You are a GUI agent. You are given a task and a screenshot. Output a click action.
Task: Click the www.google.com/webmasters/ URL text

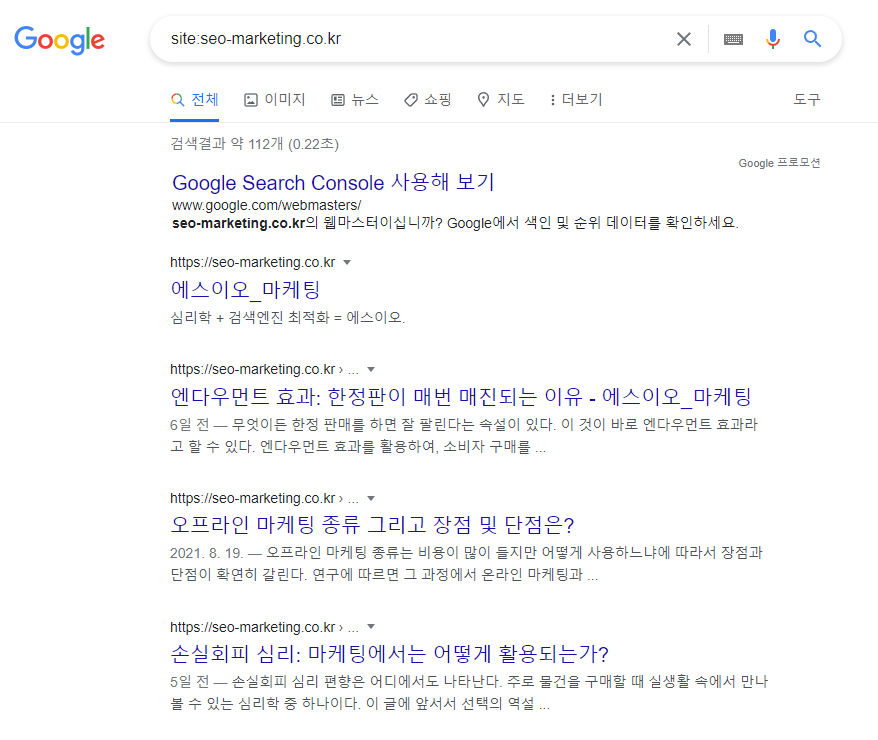(267, 205)
